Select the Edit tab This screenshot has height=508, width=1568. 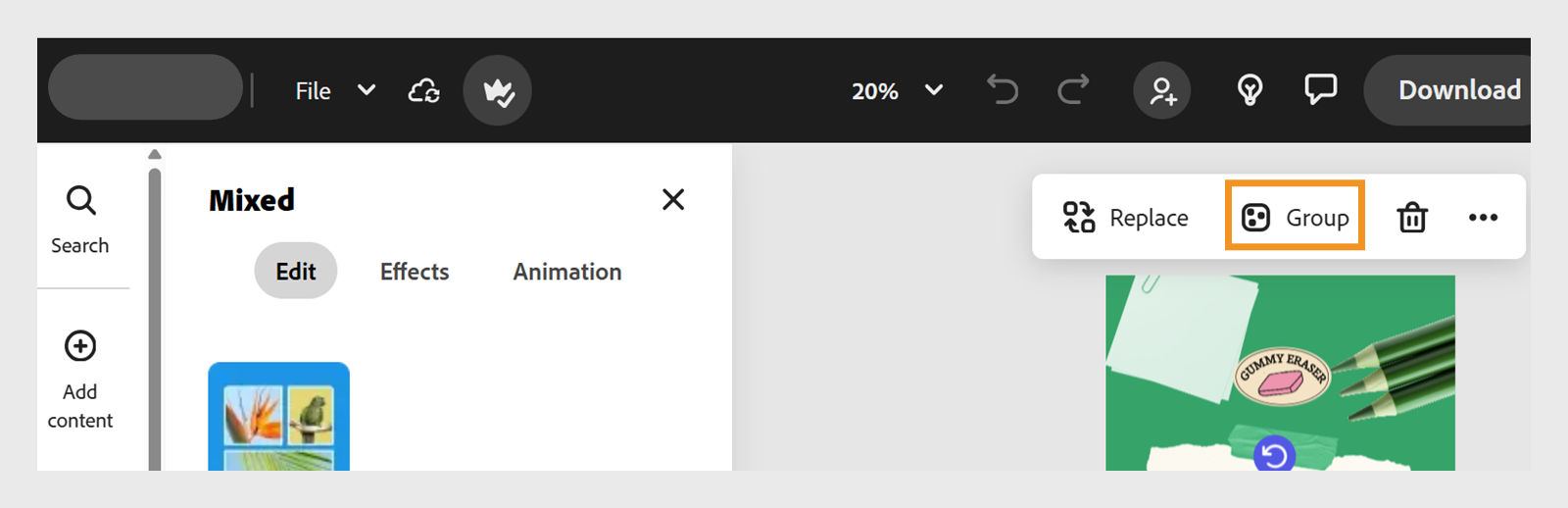[296, 272]
